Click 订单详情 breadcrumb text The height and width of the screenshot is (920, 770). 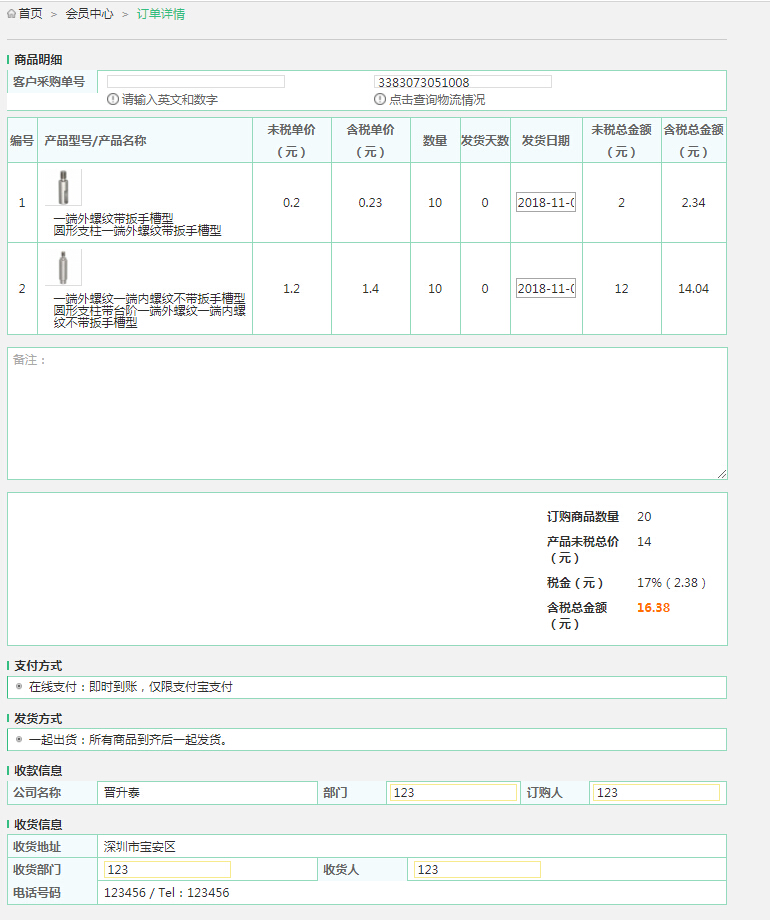pos(161,14)
